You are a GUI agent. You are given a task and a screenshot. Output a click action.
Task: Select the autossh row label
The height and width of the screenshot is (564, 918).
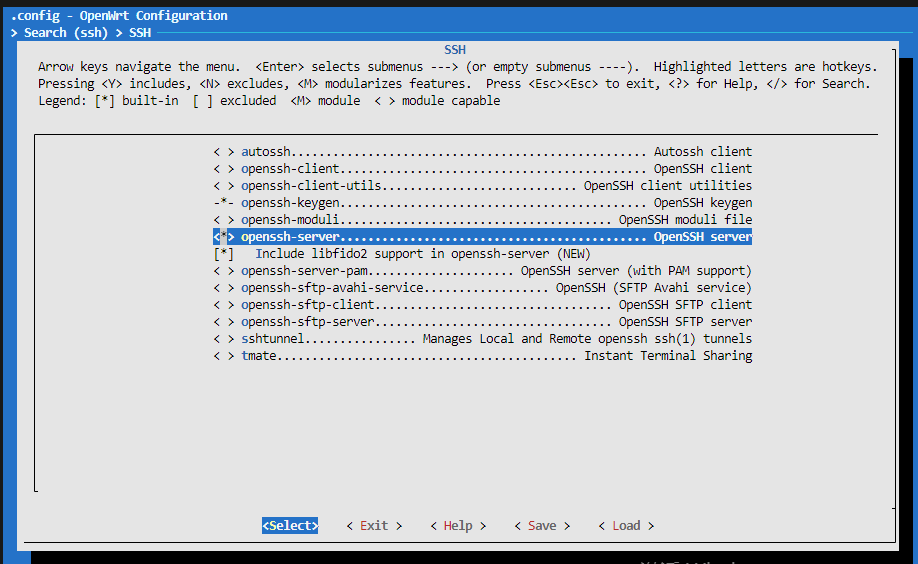coord(266,152)
